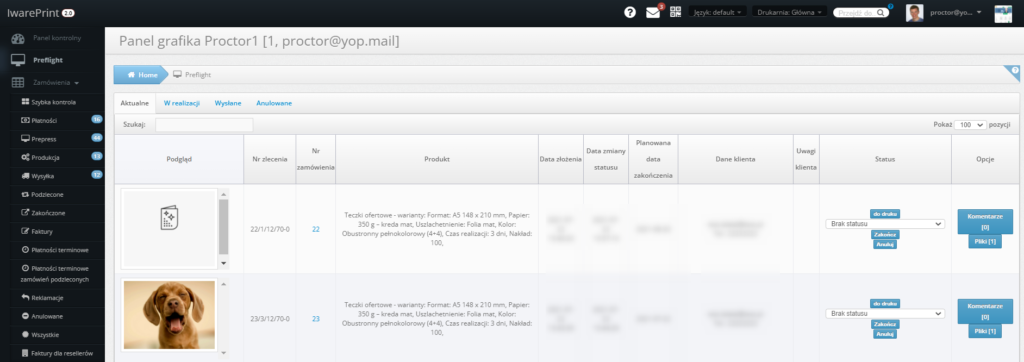The image size is (1024, 362).
Task: Open order number 23 link
Action: (316, 319)
